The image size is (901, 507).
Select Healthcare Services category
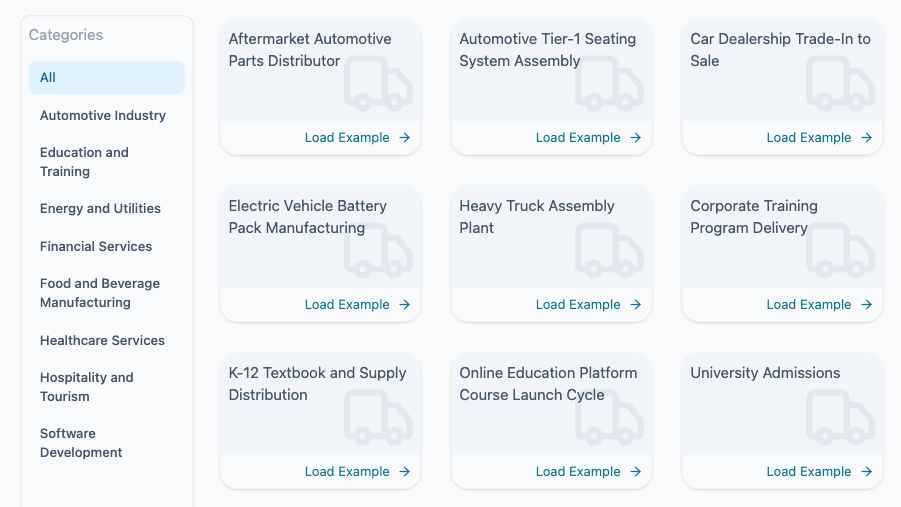click(102, 341)
